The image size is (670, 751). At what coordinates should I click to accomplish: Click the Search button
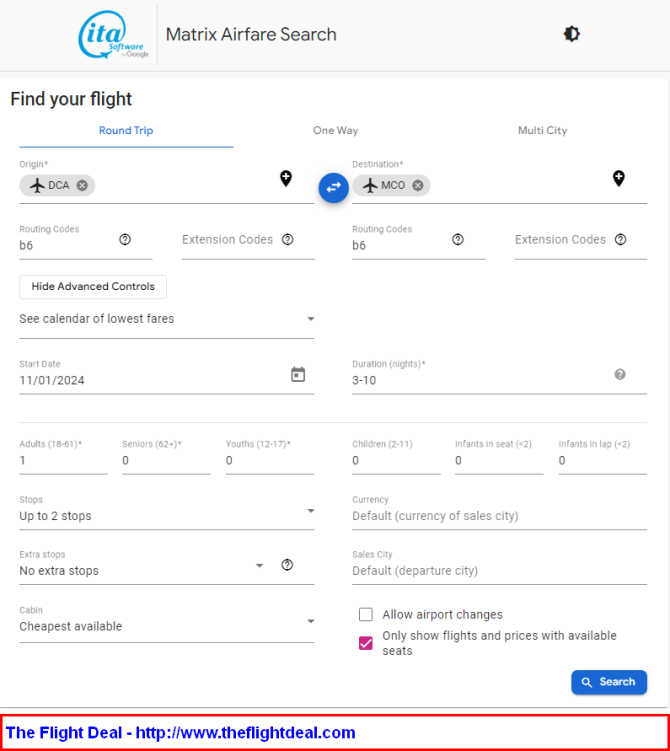coord(609,682)
